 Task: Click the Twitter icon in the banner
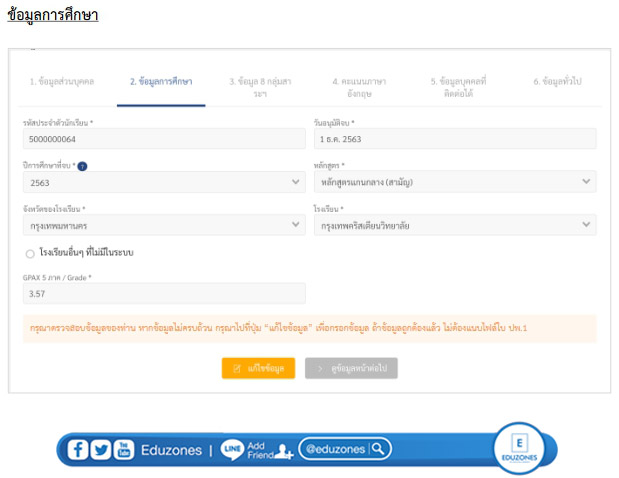point(101,450)
